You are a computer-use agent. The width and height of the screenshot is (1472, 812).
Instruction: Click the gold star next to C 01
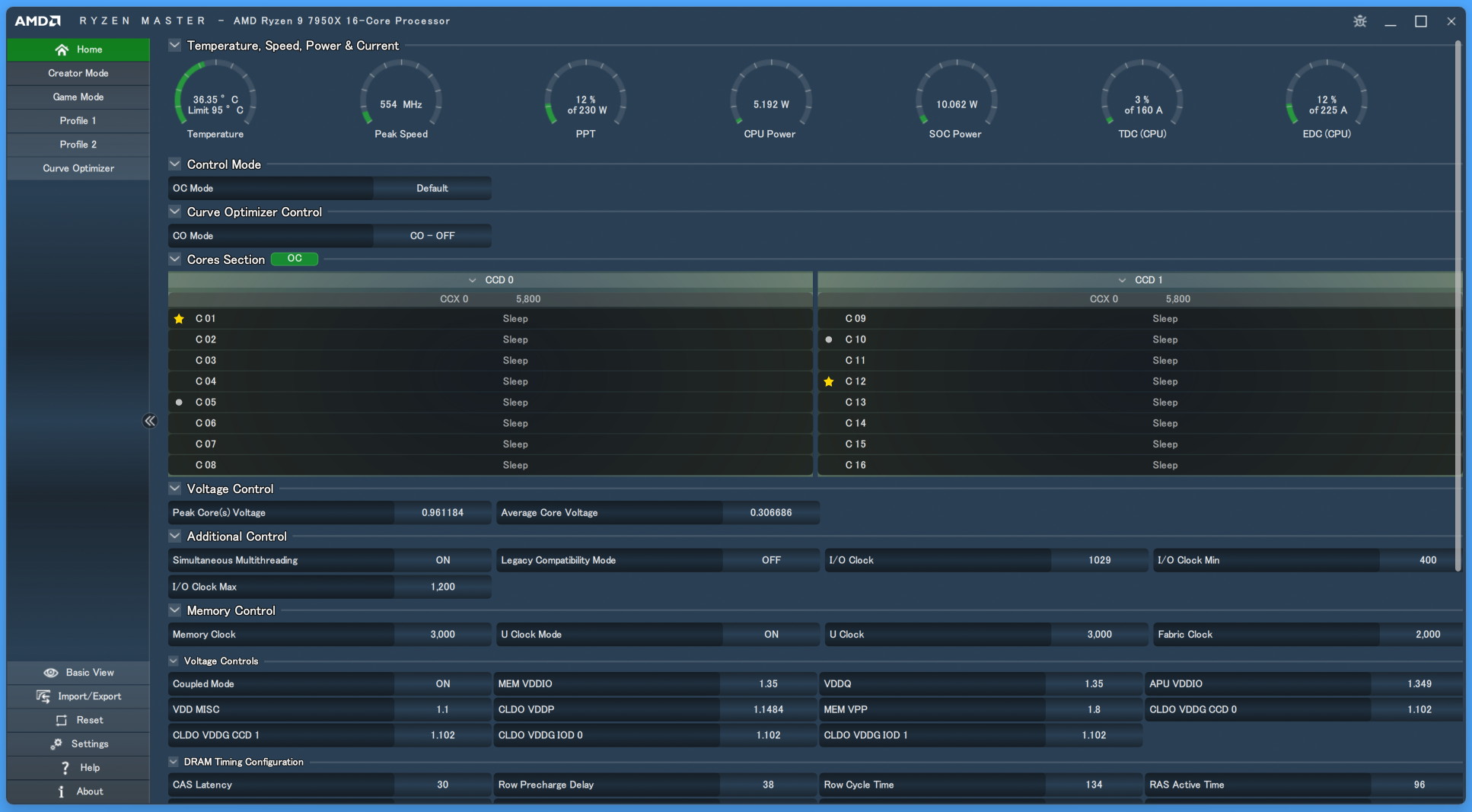(x=179, y=319)
